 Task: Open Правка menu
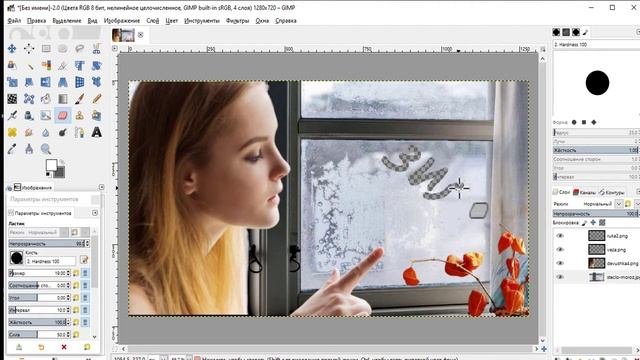click(x=36, y=20)
